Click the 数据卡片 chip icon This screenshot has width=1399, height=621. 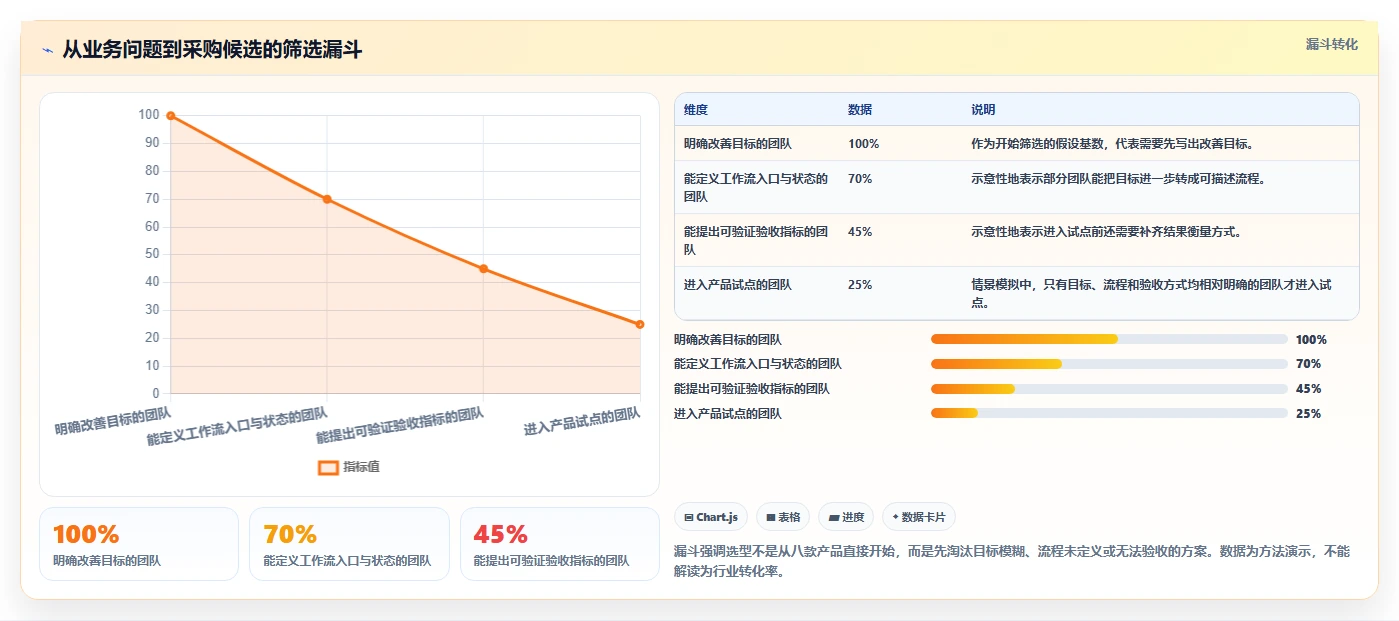(x=895, y=517)
